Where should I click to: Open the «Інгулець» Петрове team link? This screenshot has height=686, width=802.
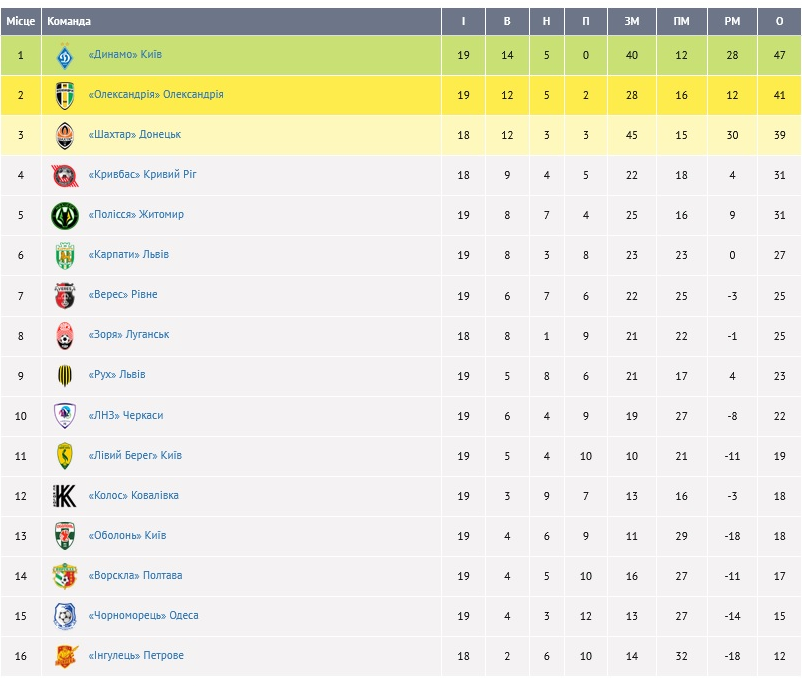click(136, 656)
